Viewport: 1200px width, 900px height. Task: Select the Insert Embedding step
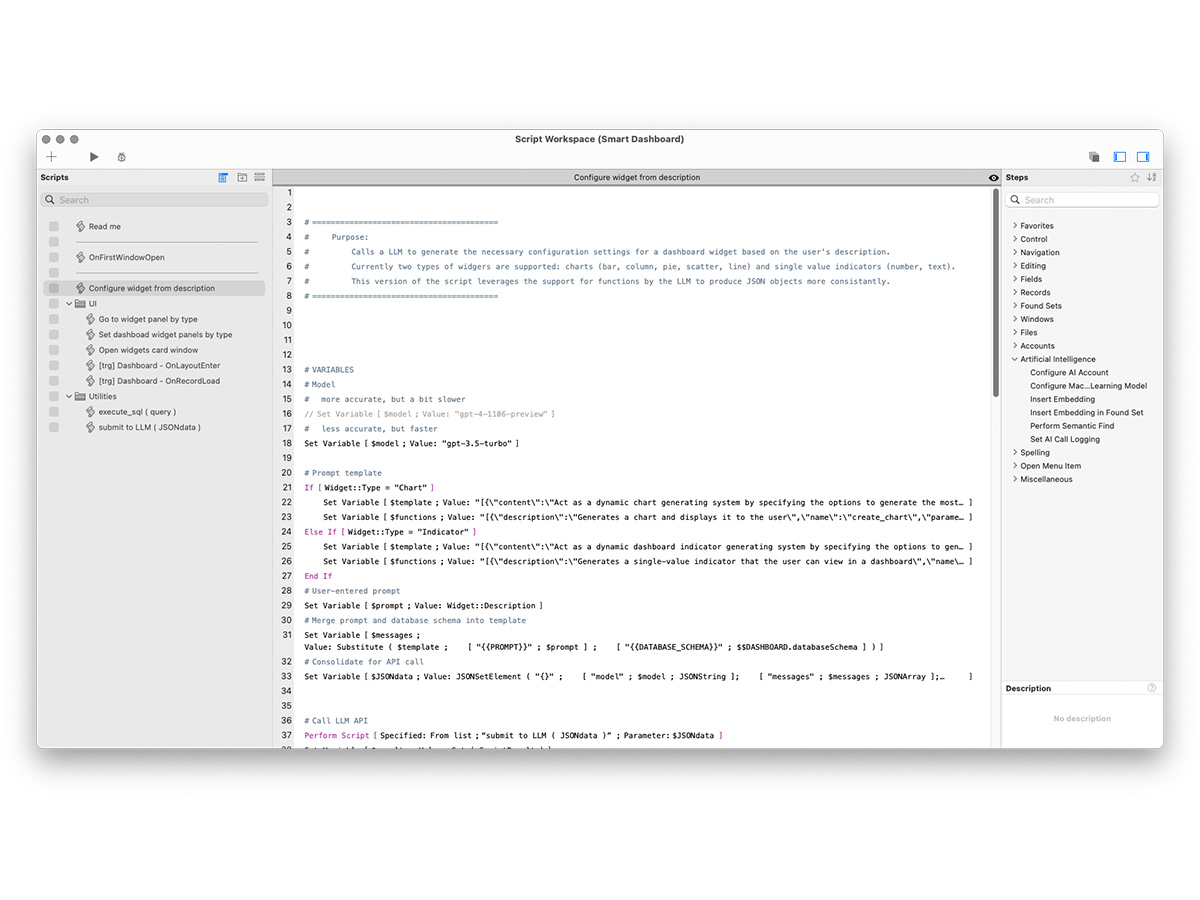(x=1062, y=399)
